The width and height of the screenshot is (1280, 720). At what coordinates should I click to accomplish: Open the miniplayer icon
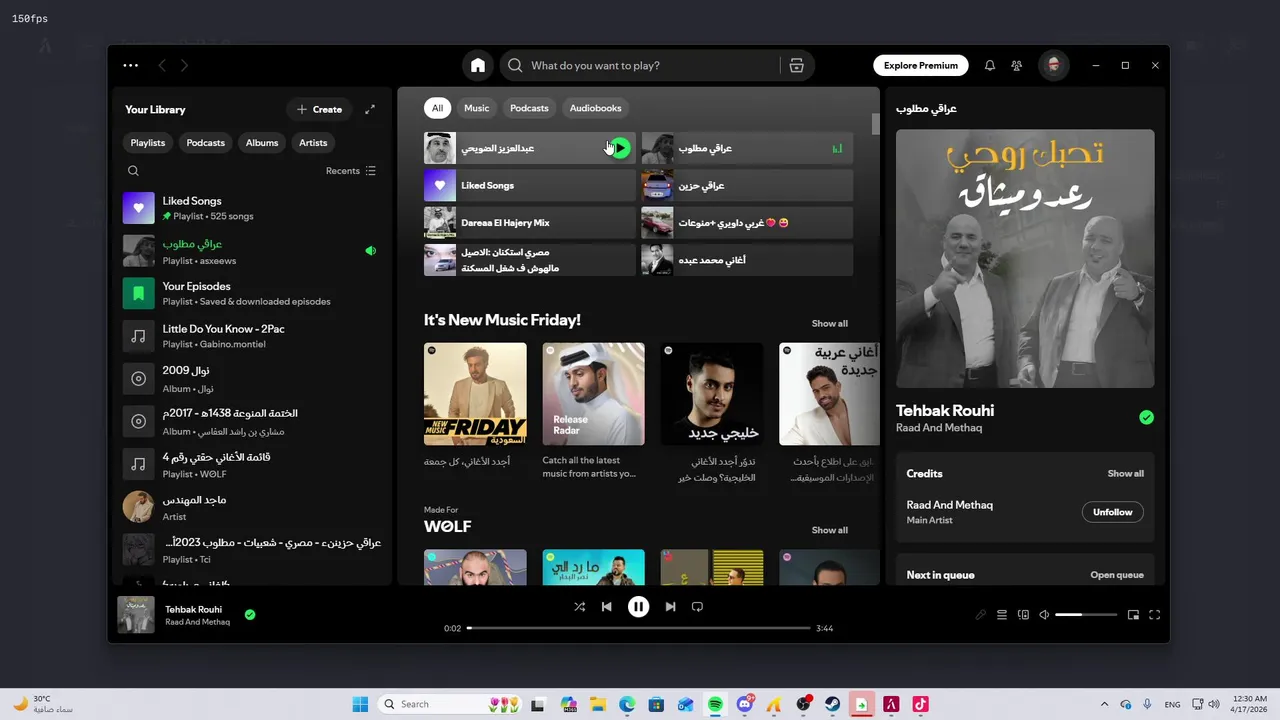click(x=1133, y=615)
